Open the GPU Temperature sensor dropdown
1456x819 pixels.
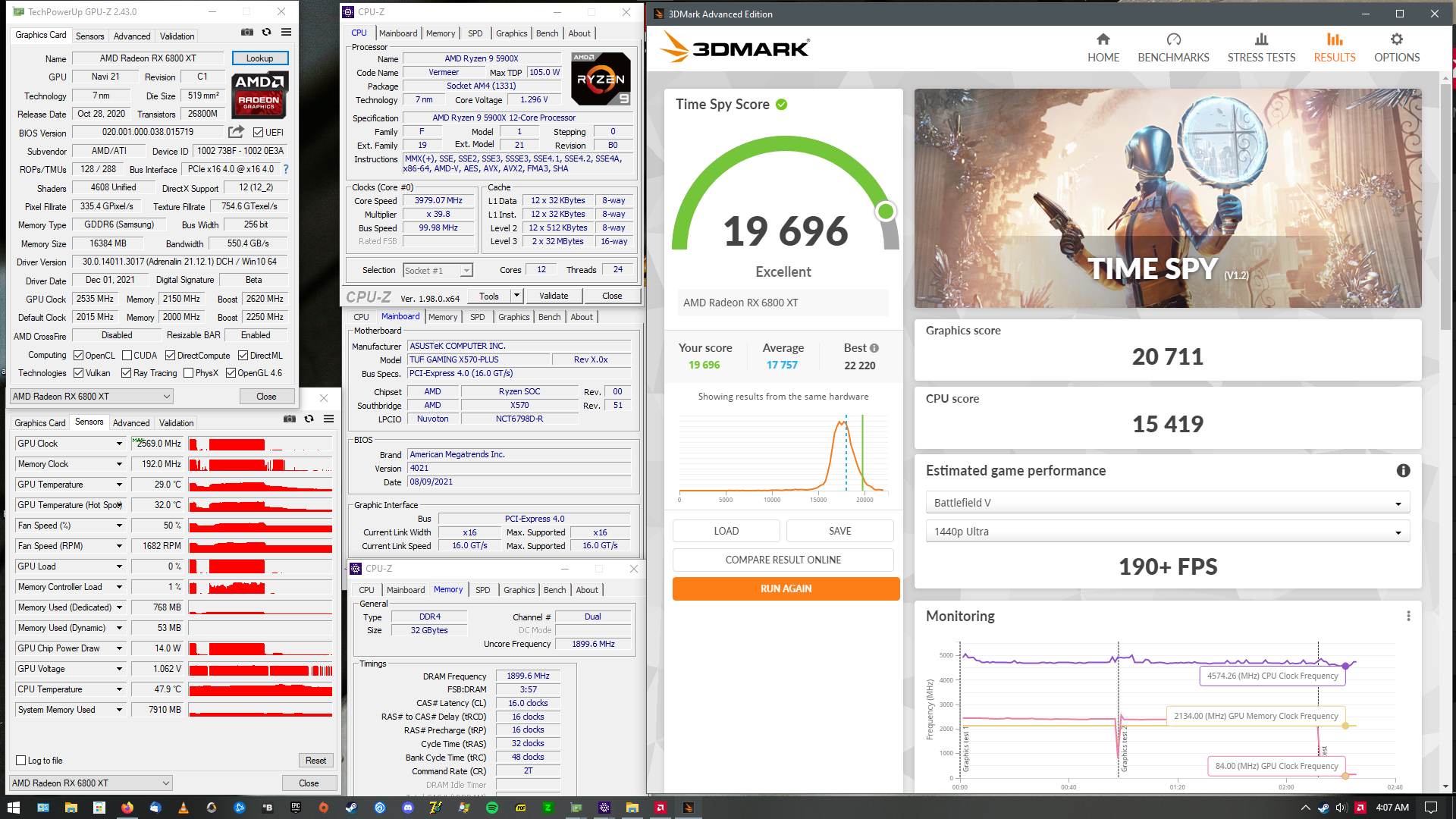[119, 485]
